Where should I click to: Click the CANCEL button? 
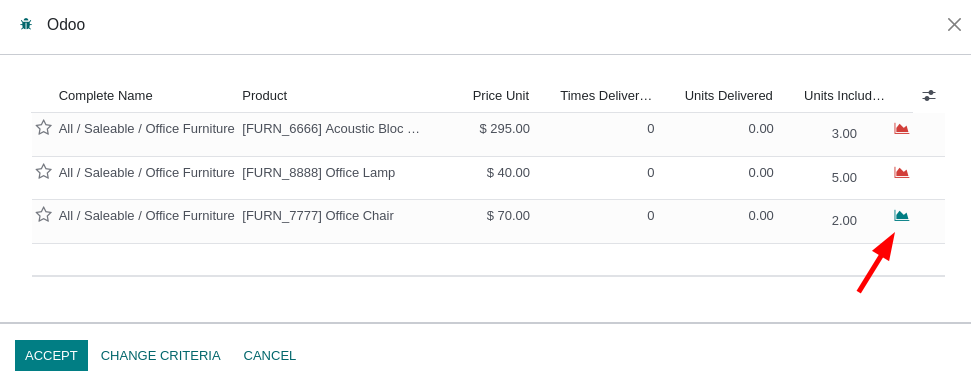[x=269, y=355]
